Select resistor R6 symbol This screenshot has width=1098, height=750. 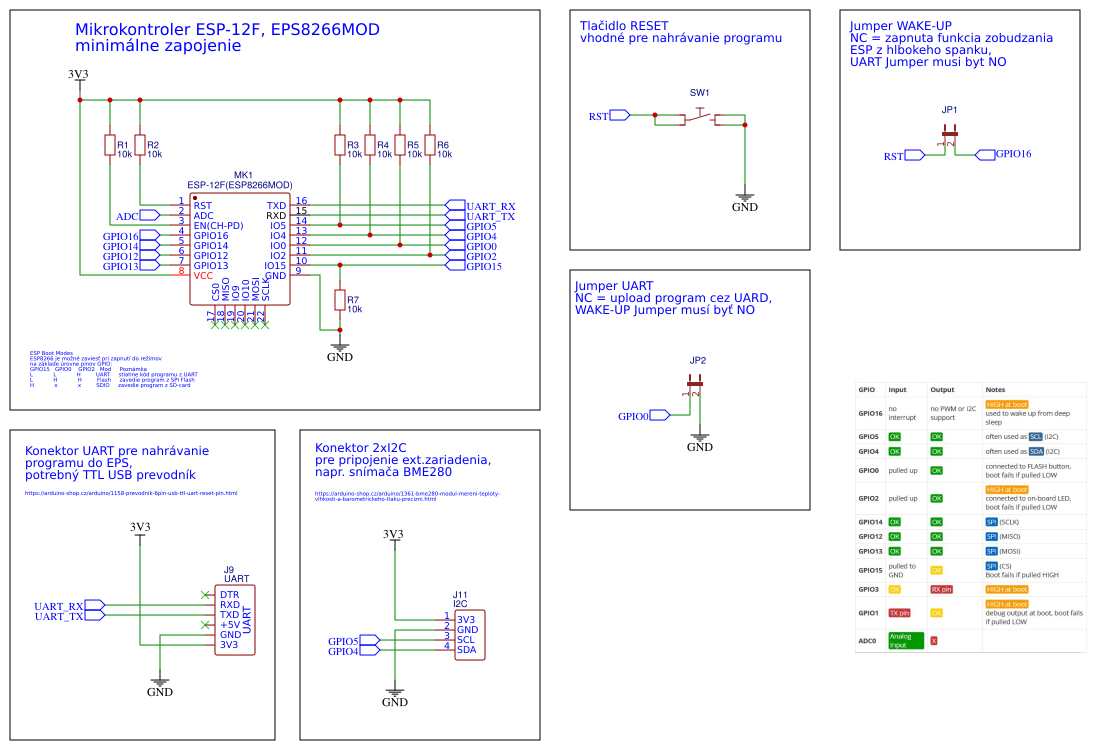click(430, 145)
